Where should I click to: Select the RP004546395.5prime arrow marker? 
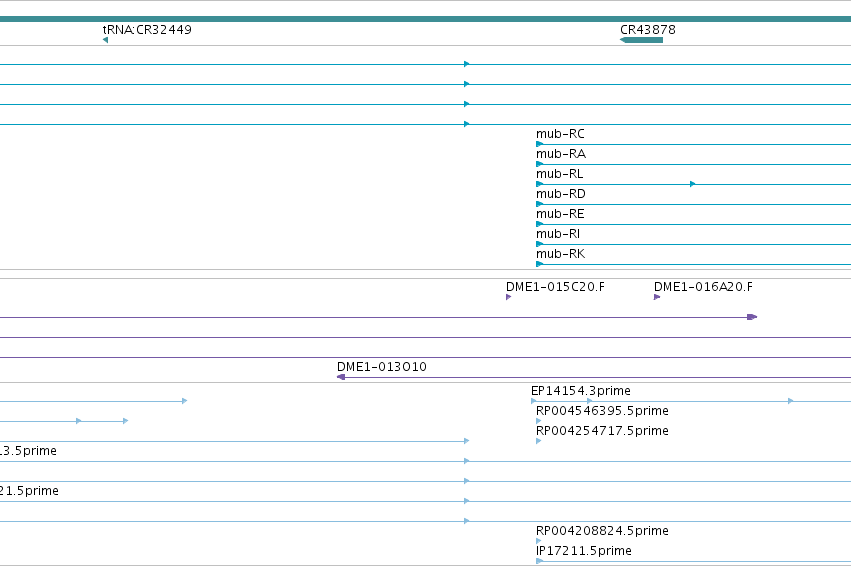pyautogui.click(x=539, y=421)
